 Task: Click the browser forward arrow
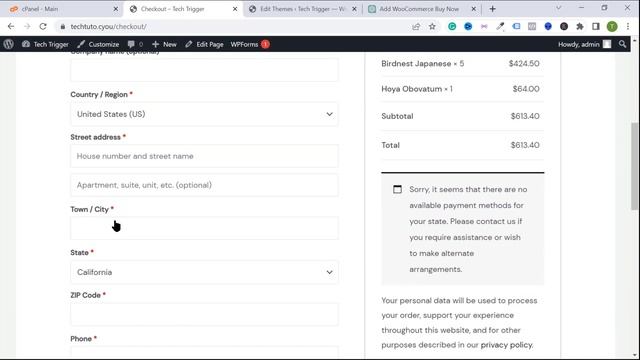(x=27, y=27)
